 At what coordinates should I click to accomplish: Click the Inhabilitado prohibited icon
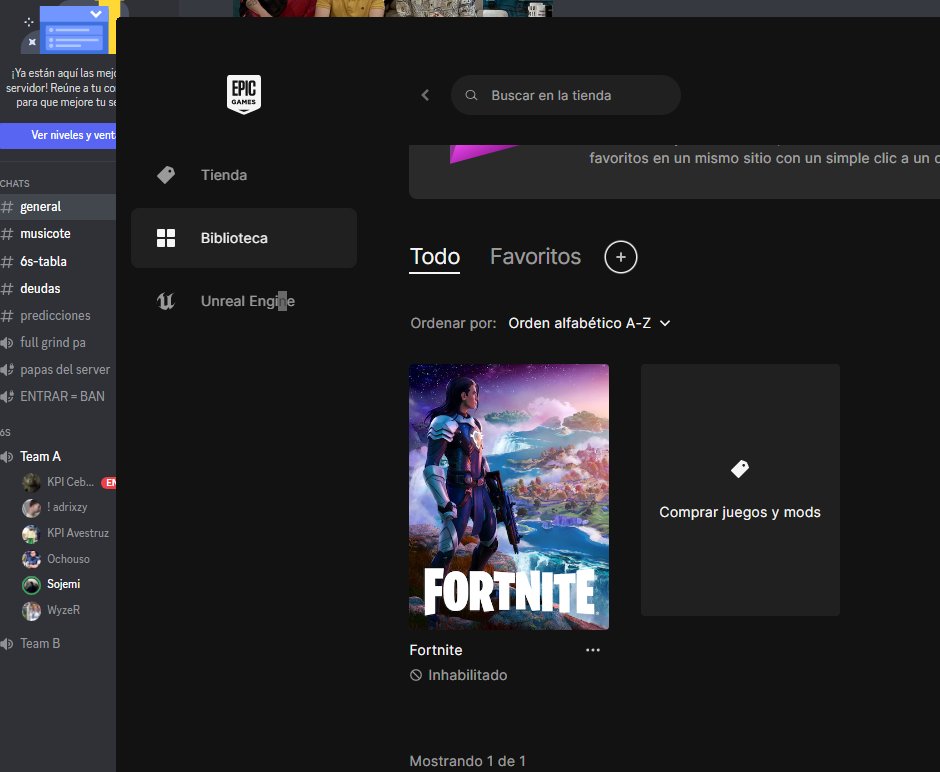[x=415, y=676]
